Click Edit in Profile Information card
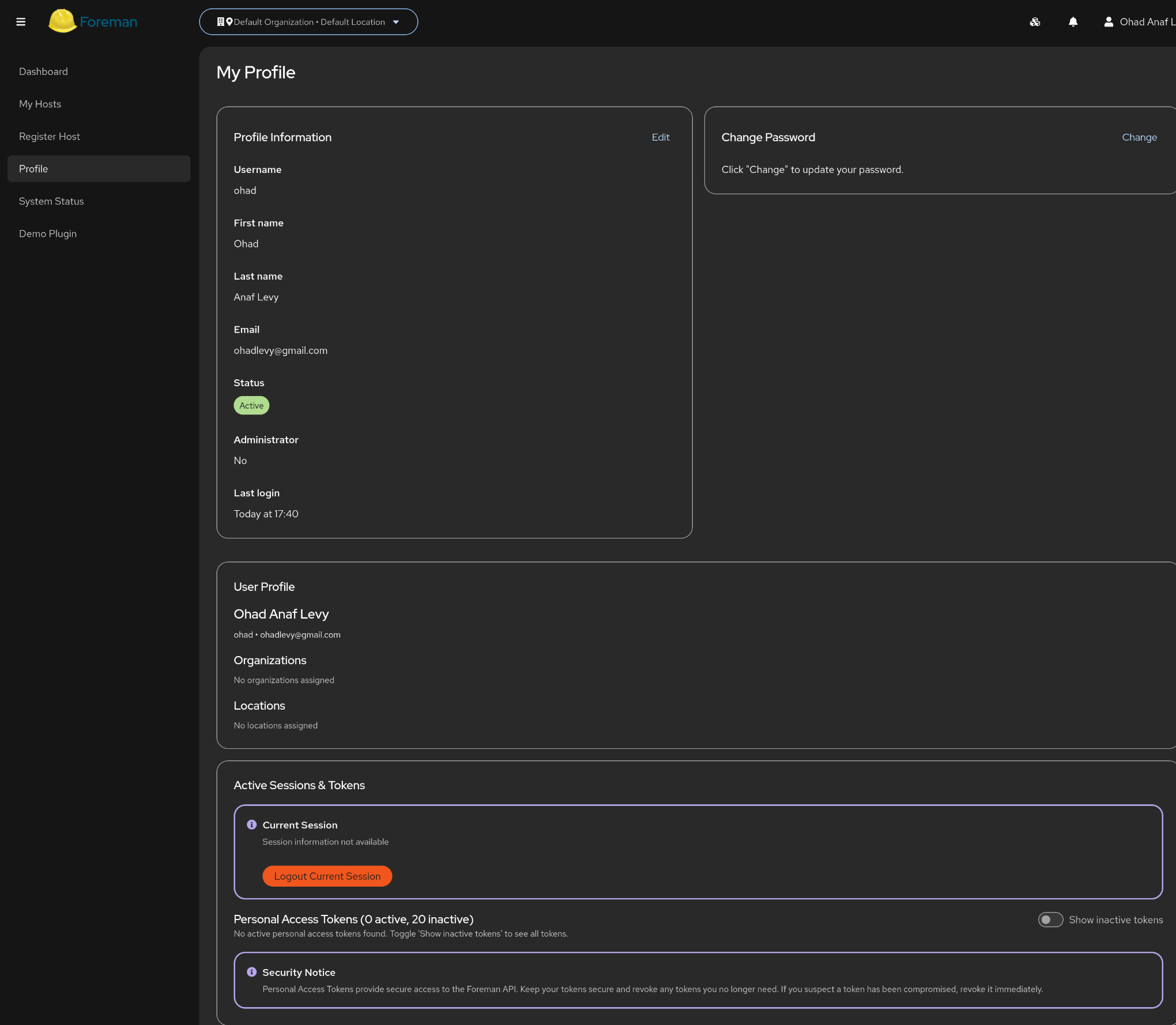 coord(660,137)
